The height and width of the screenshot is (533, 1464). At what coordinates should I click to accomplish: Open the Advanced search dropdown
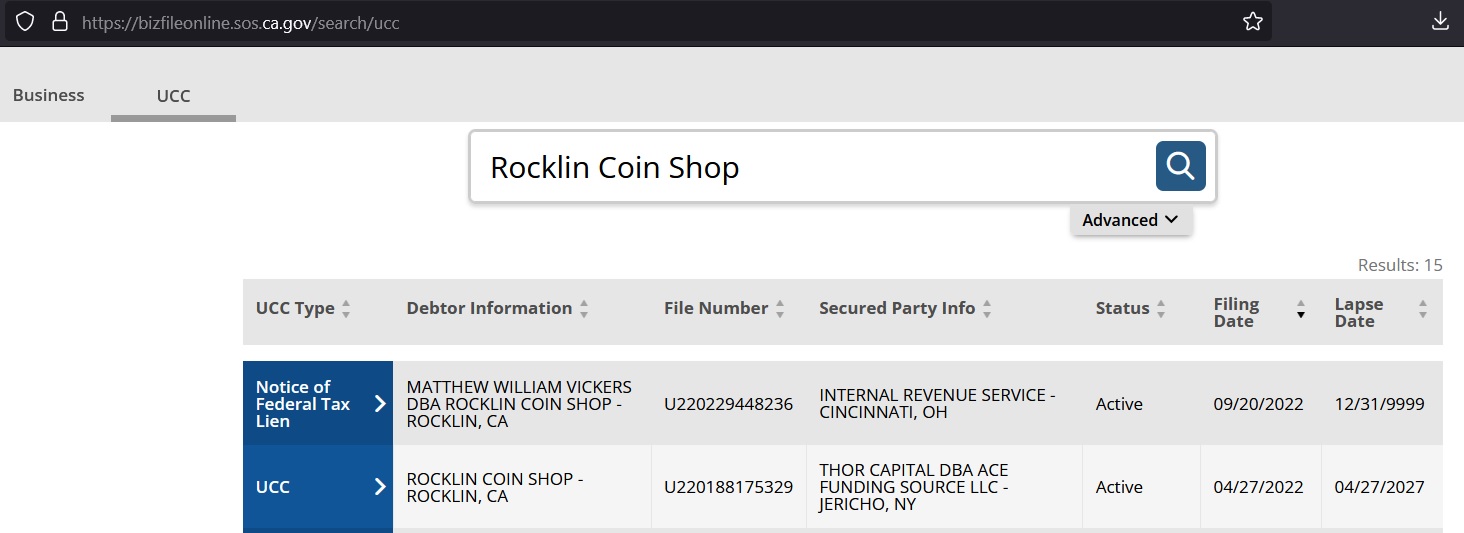pyautogui.click(x=1131, y=220)
